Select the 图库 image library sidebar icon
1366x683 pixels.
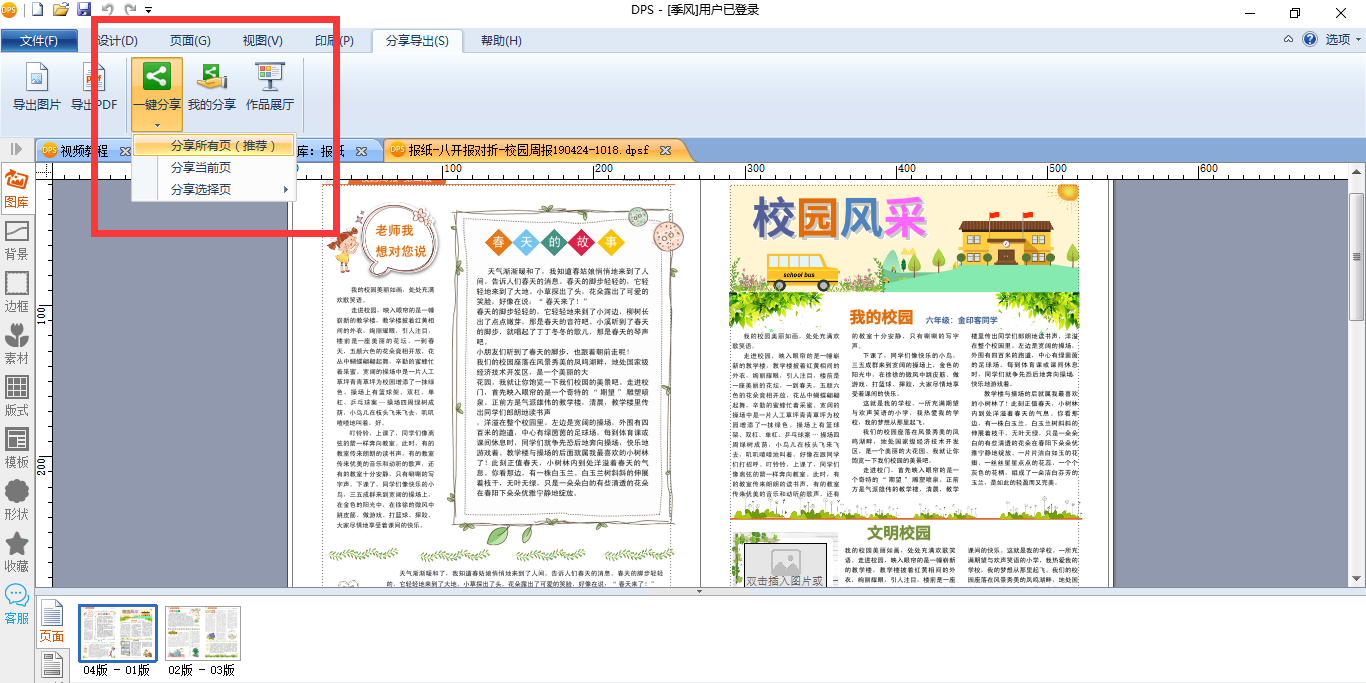[17, 189]
